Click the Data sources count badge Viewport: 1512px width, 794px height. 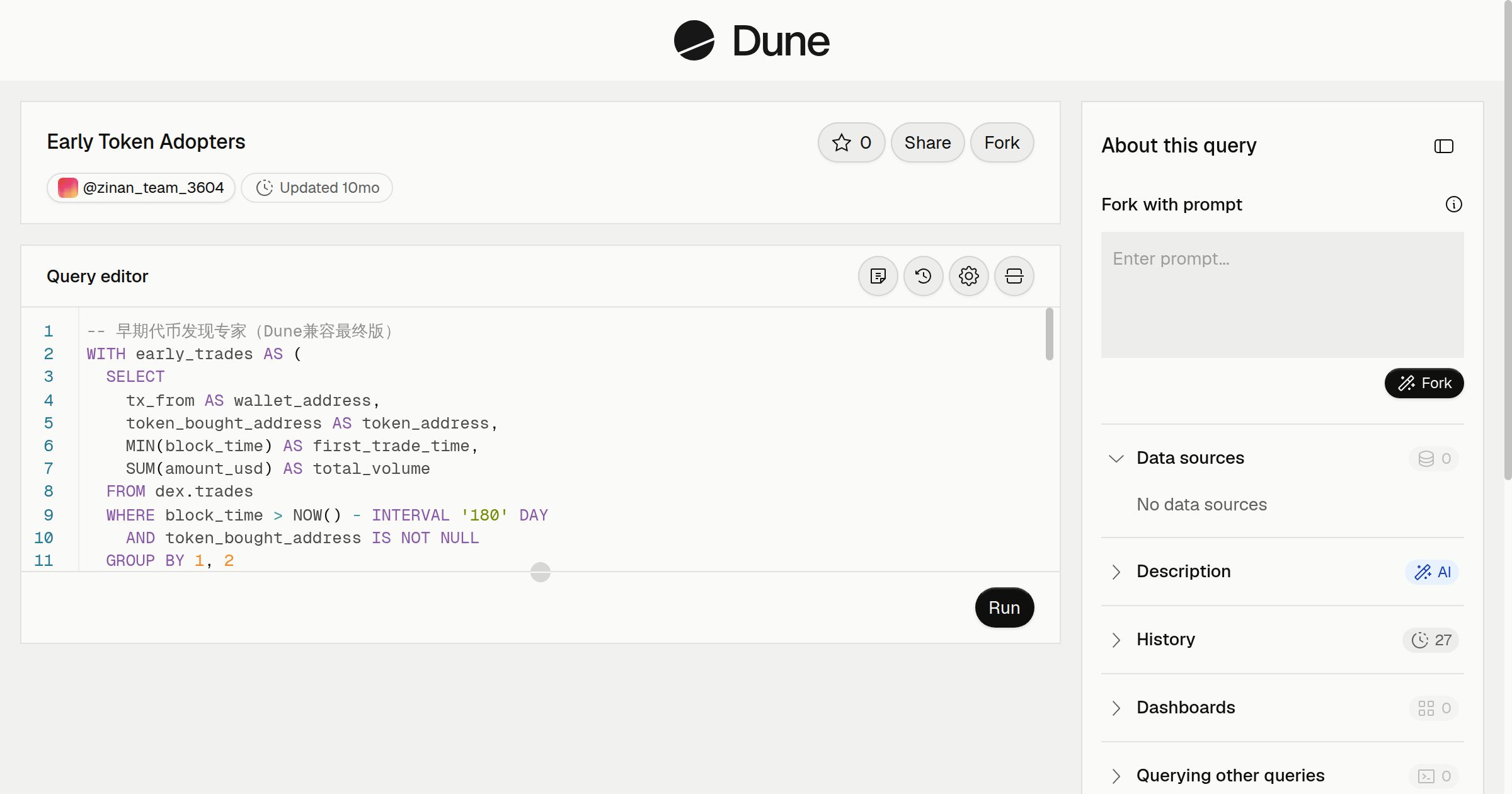tap(1434, 459)
